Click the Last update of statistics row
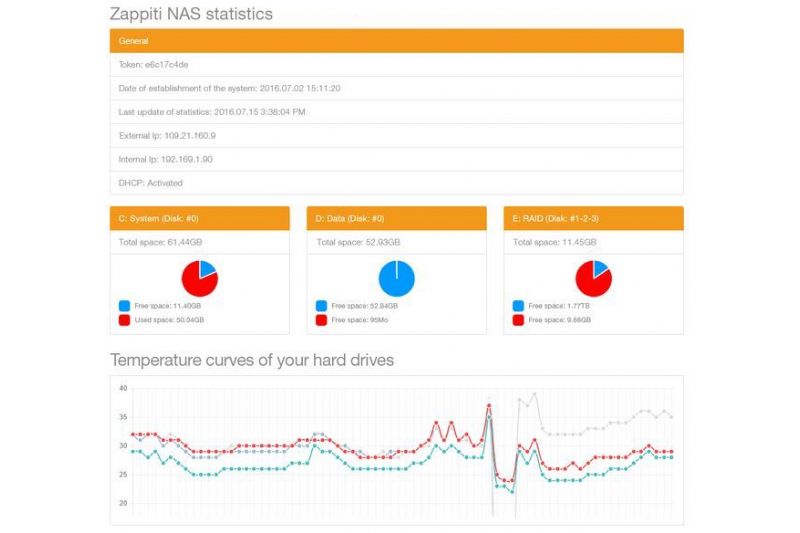The image size is (800, 533). coord(396,112)
